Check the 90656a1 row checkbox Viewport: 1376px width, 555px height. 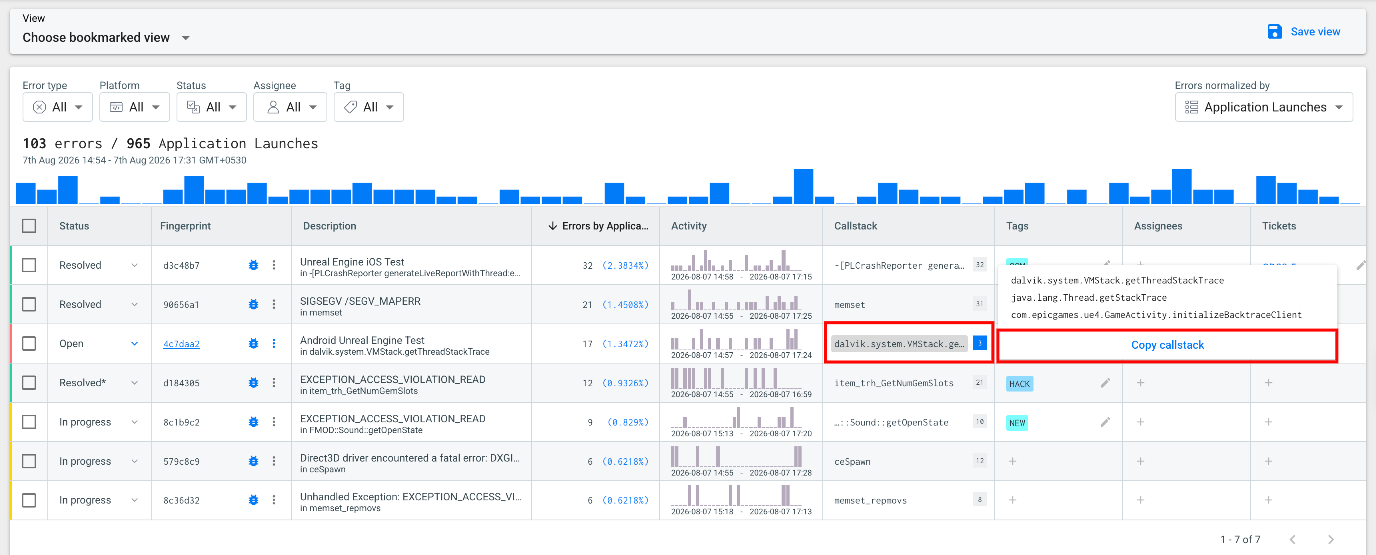point(29,304)
